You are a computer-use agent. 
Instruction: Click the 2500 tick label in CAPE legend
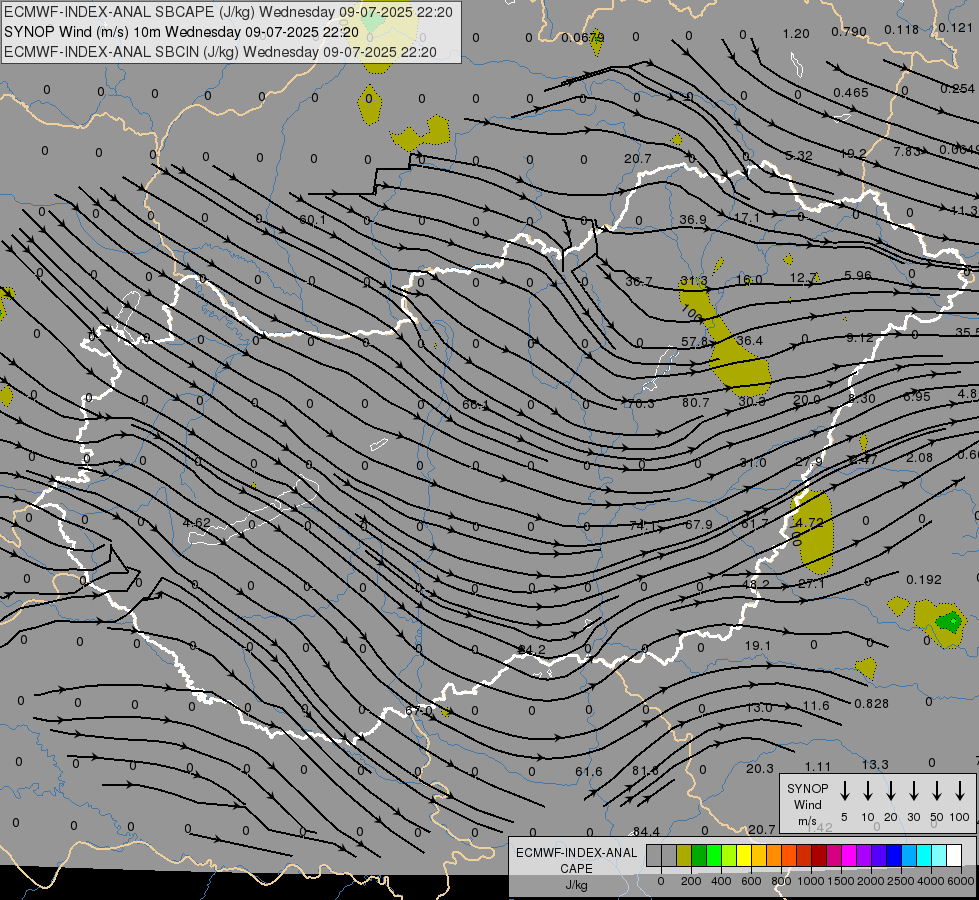coord(902,881)
